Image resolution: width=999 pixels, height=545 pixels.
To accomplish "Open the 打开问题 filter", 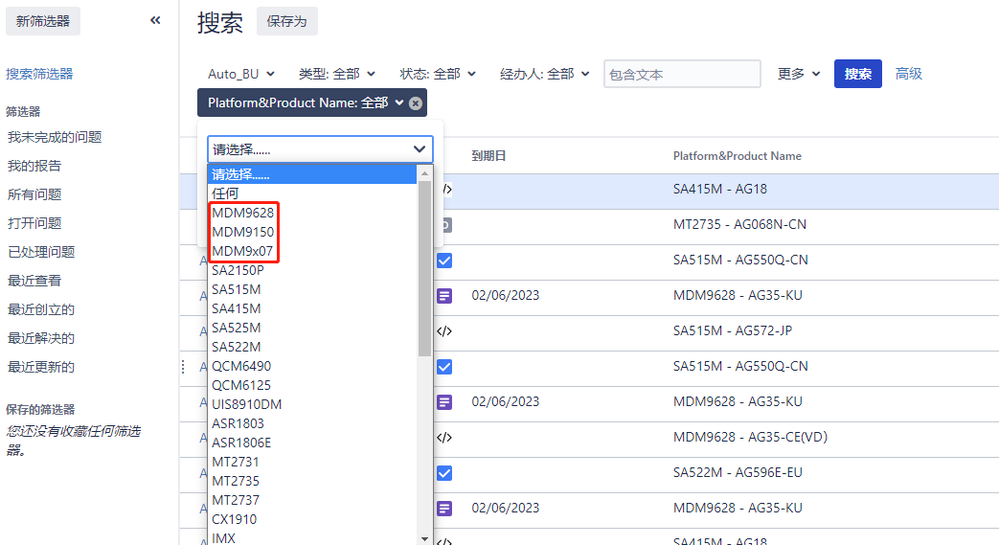I will click(34, 223).
